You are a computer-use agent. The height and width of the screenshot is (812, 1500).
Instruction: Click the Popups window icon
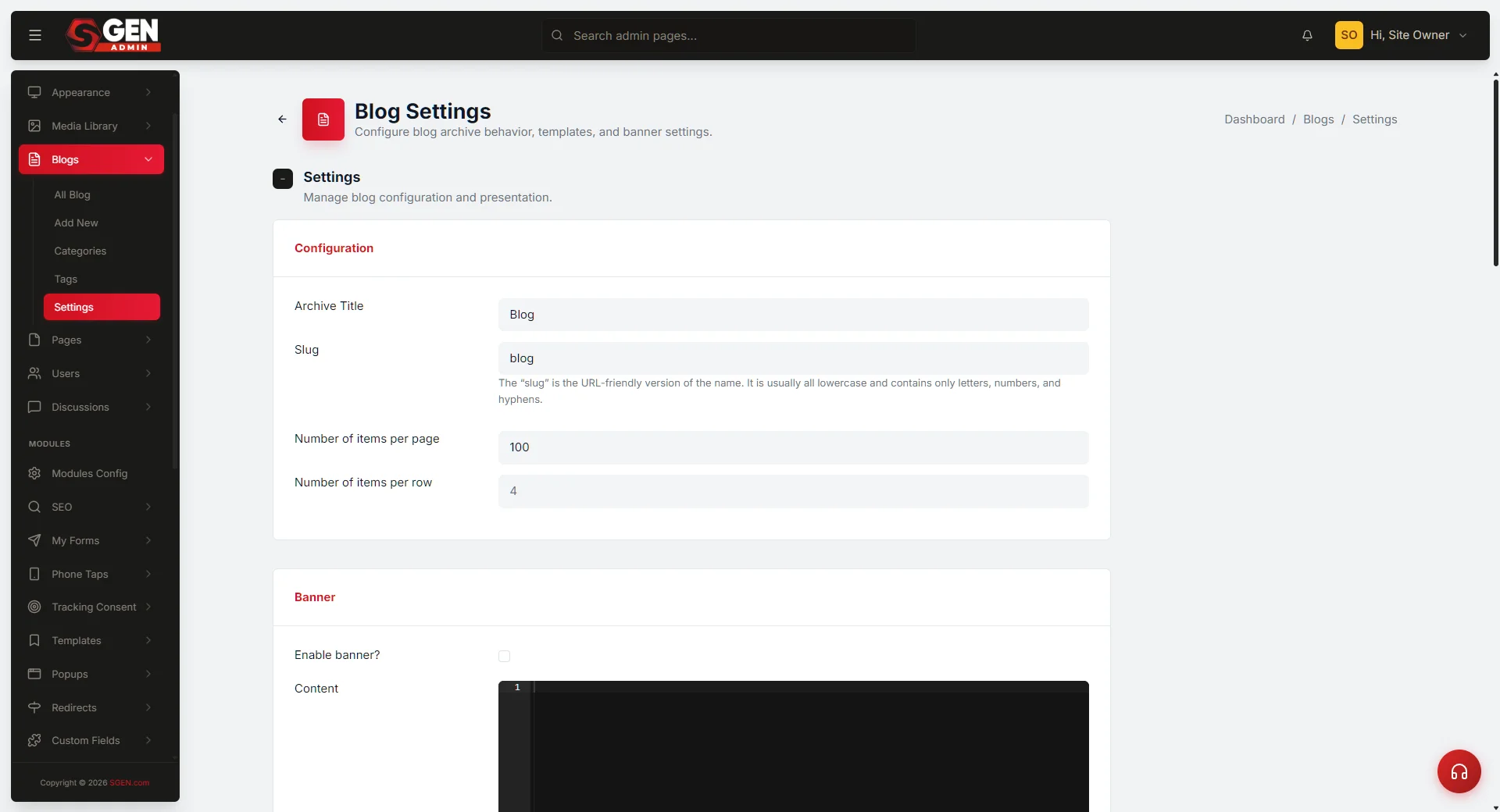click(x=34, y=674)
